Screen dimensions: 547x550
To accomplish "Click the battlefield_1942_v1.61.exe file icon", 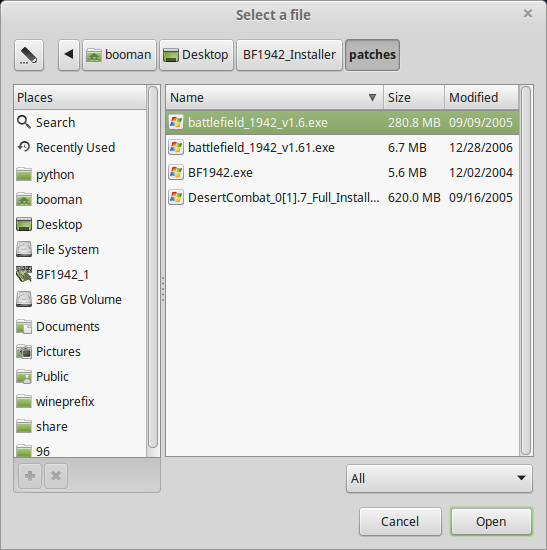I will [176, 147].
